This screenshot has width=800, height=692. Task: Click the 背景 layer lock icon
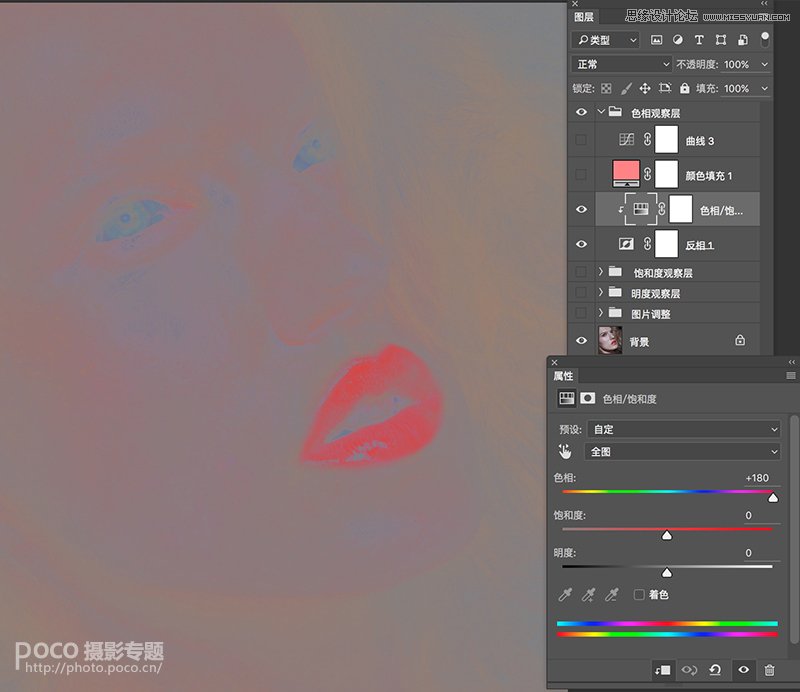click(740, 340)
